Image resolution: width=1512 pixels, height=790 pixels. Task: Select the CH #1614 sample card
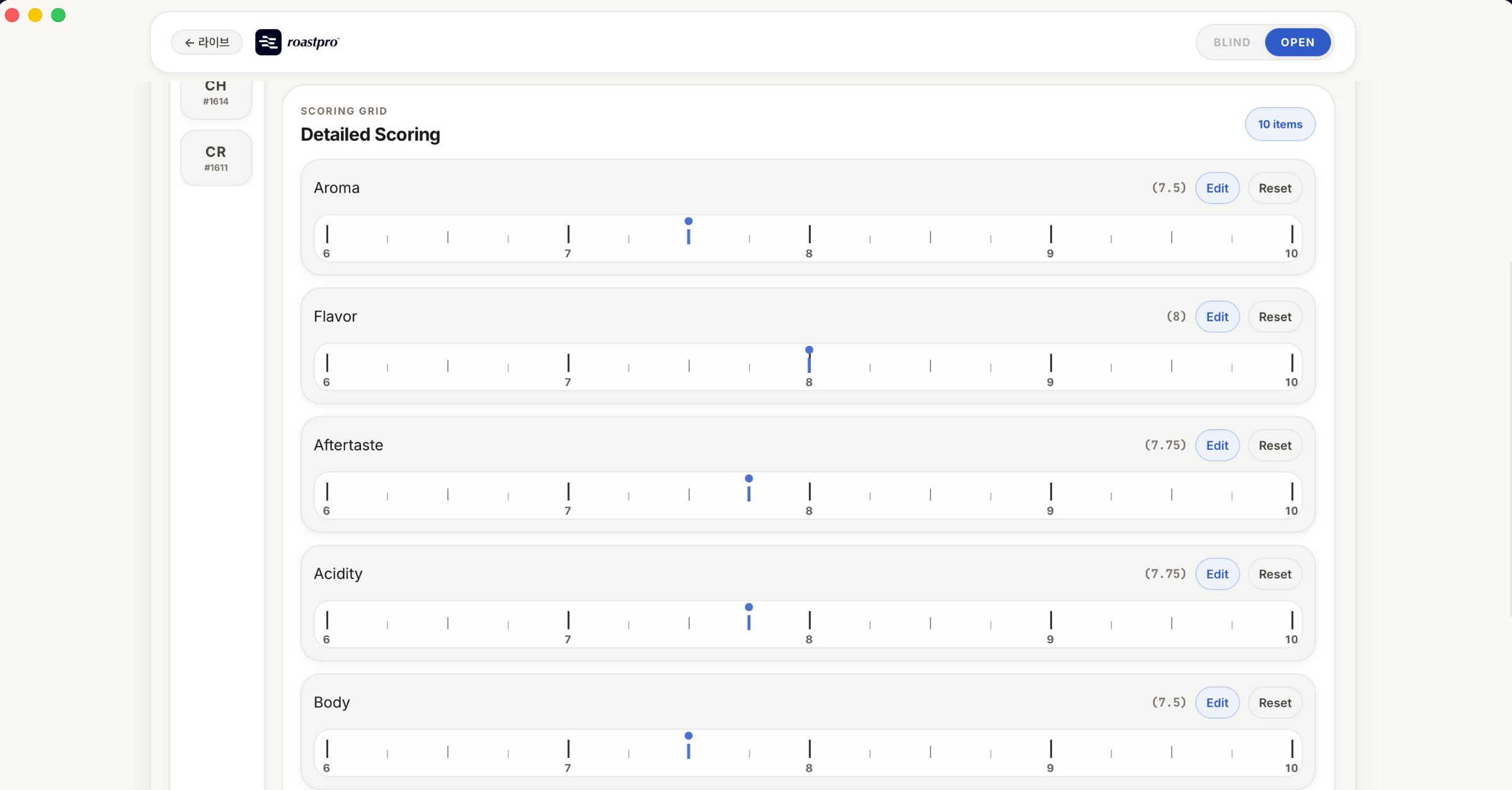coord(216,93)
